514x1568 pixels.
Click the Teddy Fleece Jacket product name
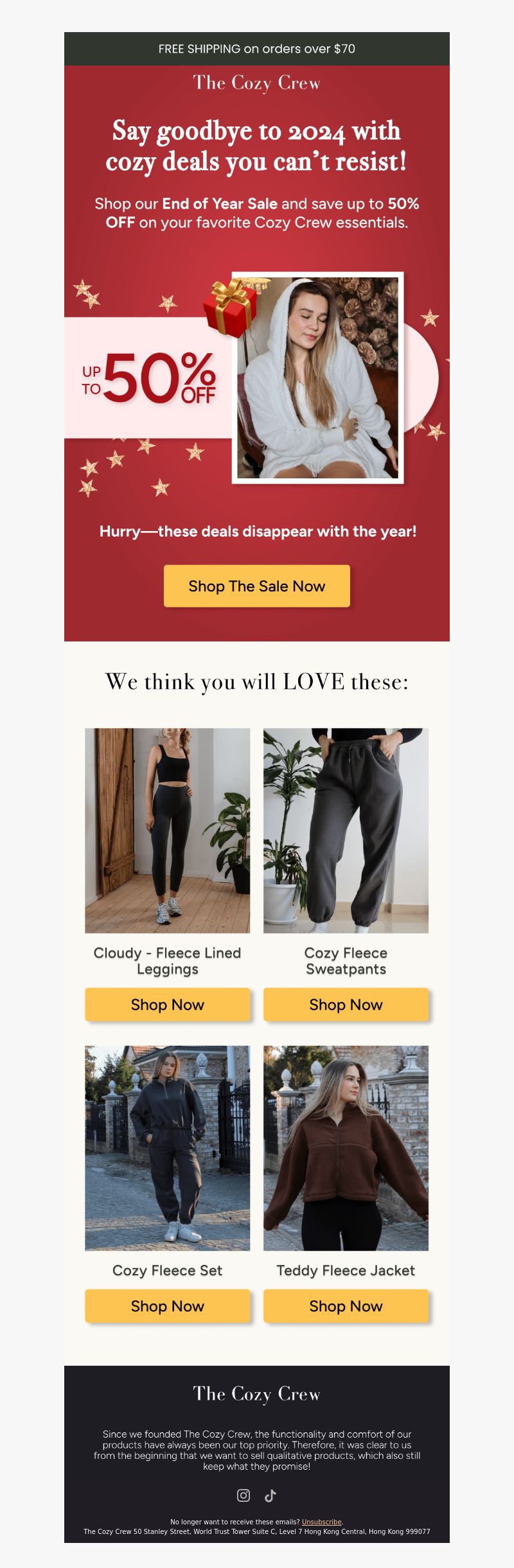point(346,1270)
